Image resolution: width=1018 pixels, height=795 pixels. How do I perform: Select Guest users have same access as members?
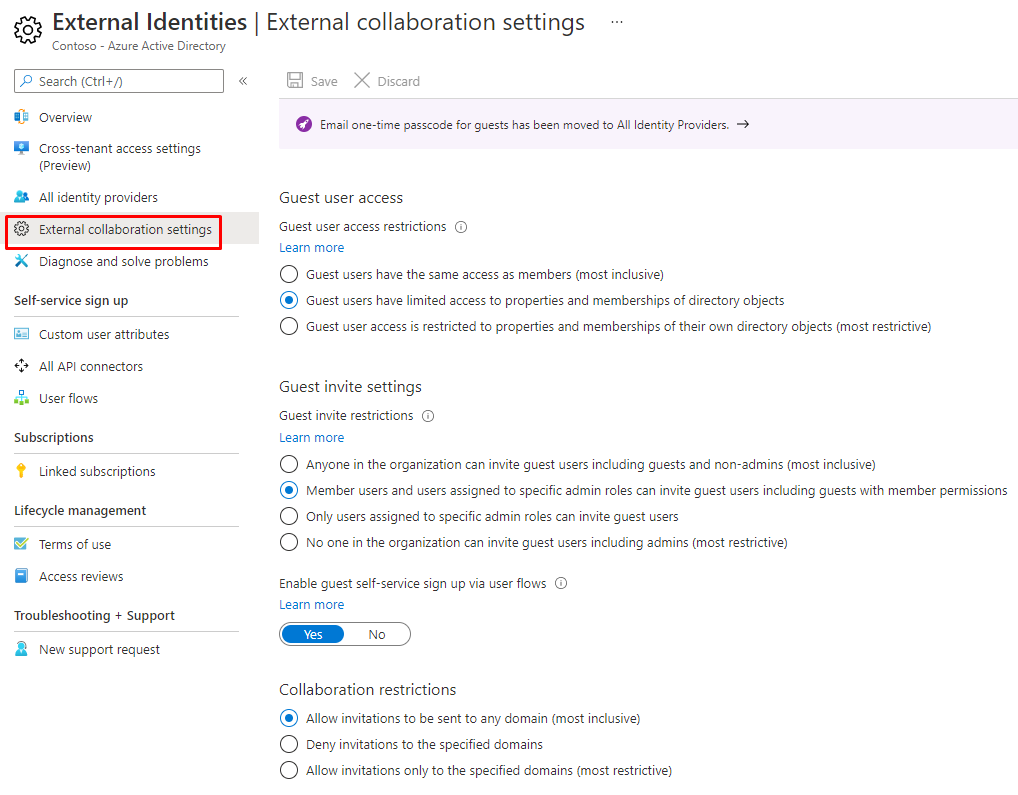289,274
